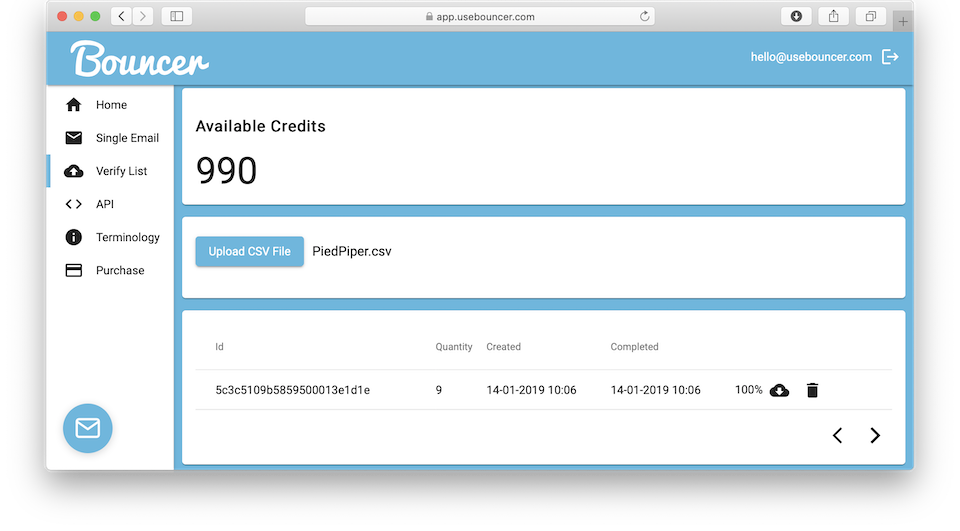Delete list with the trash icon

click(812, 390)
